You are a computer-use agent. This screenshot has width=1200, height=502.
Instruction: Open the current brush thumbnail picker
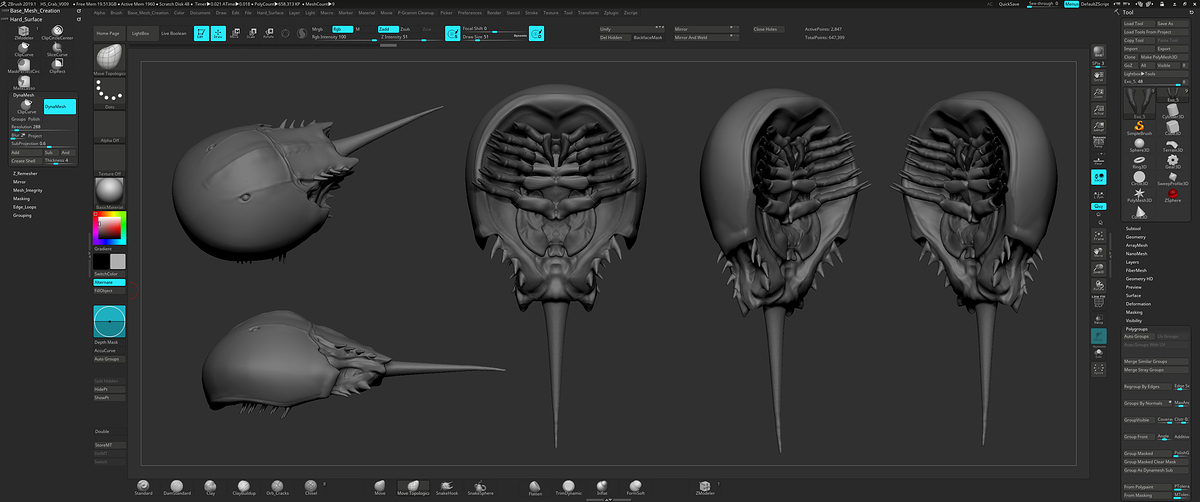coord(107,62)
